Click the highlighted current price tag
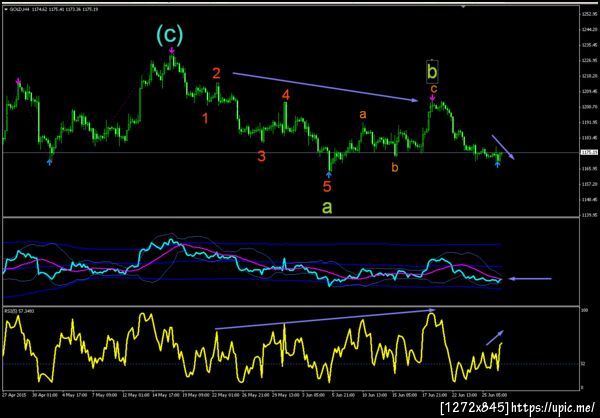The width and height of the screenshot is (600, 418). pos(587,152)
